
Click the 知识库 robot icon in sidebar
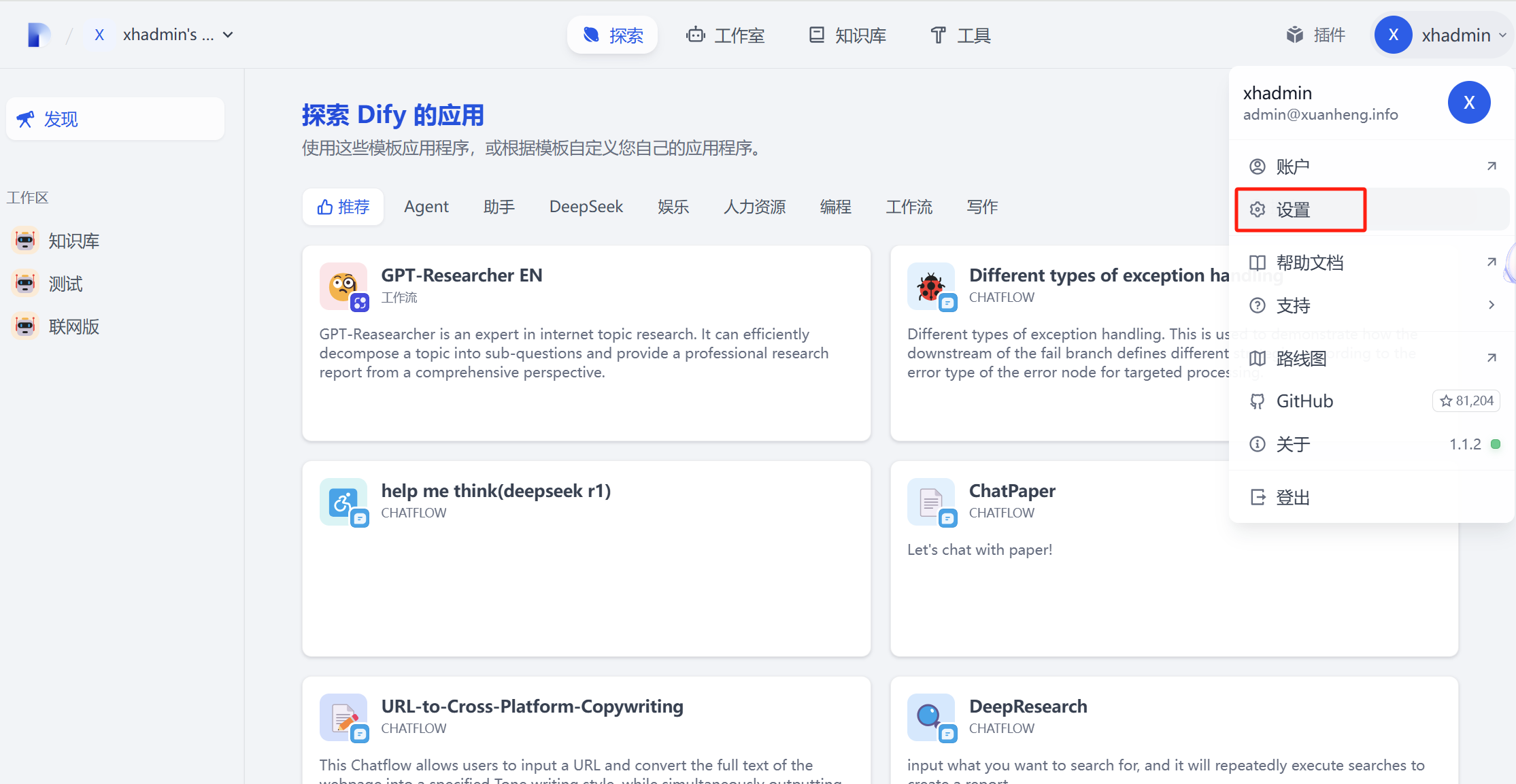coord(25,241)
